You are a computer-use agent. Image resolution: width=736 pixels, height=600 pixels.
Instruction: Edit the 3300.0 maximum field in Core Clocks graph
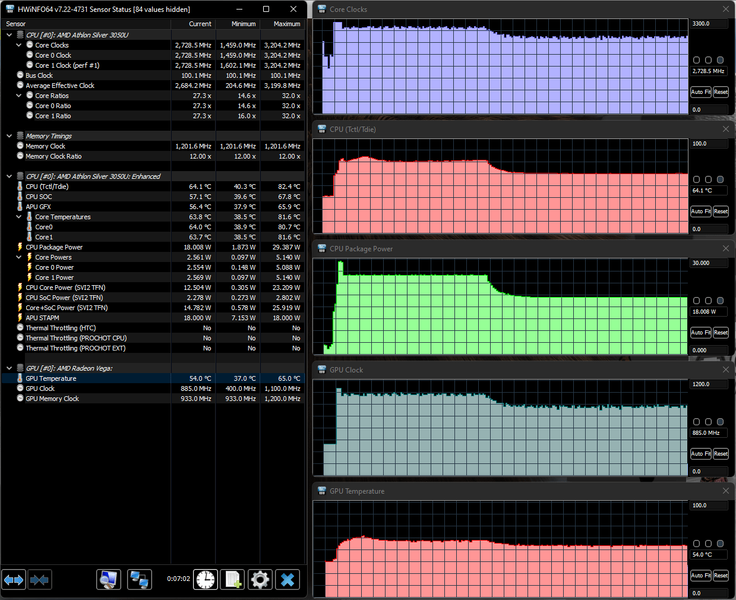(x=709, y=23)
